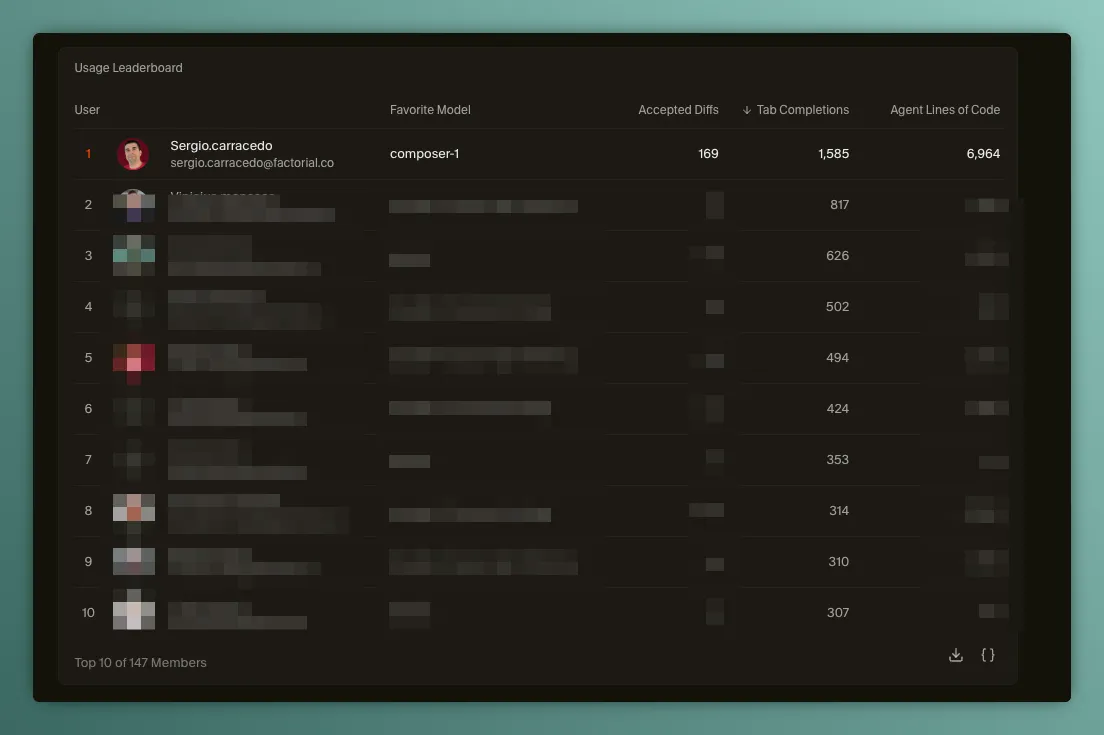Click the download leaderboard icon

coord(956,655)
